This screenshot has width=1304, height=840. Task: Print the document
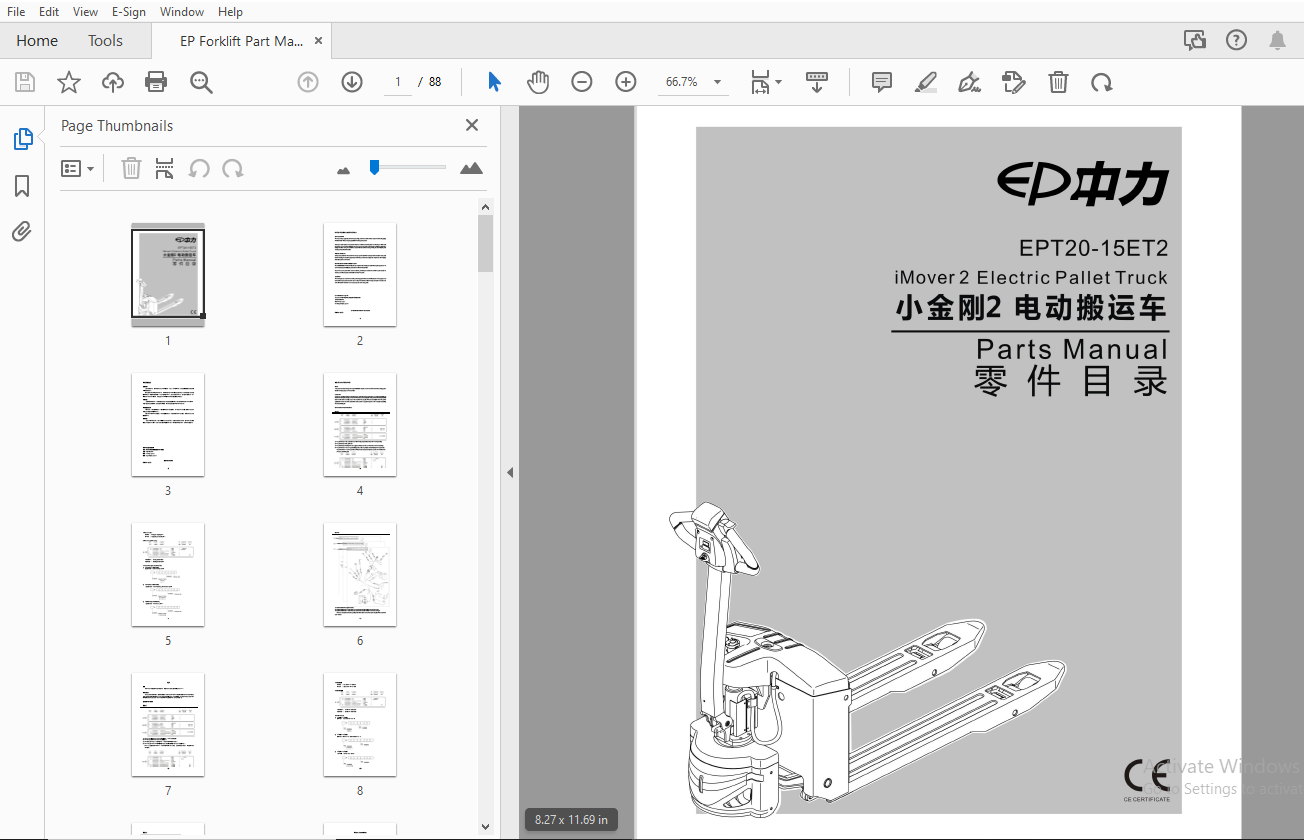pyautogui.click(x=157, y=82)
